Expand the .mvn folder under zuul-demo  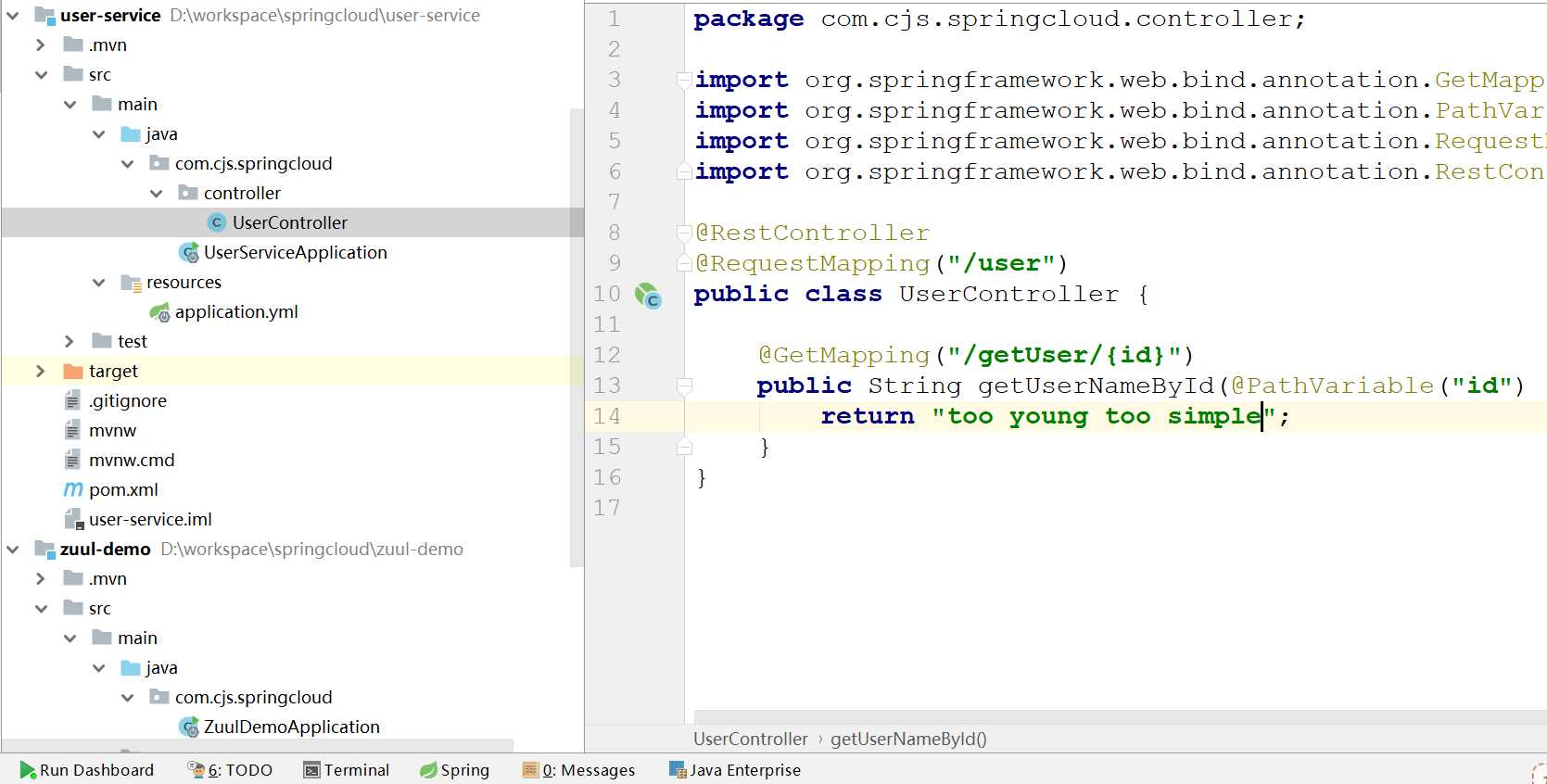click(x=40, y=578)
